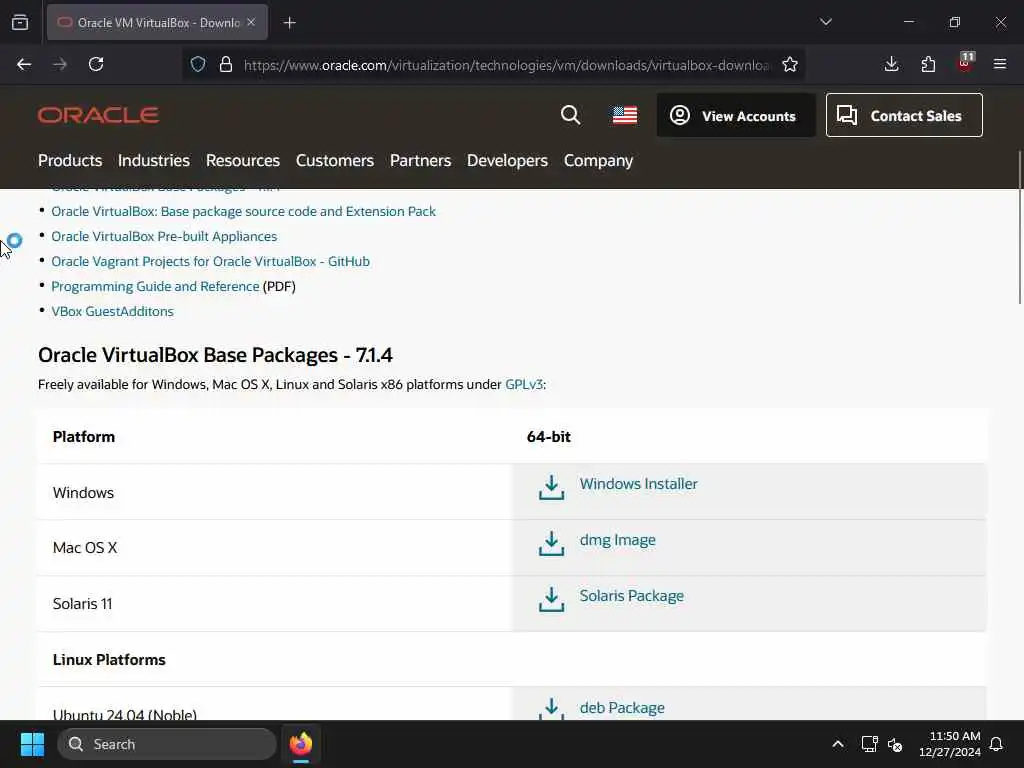Open the Customers menu
1024x768 pixels.
(335, 161)
